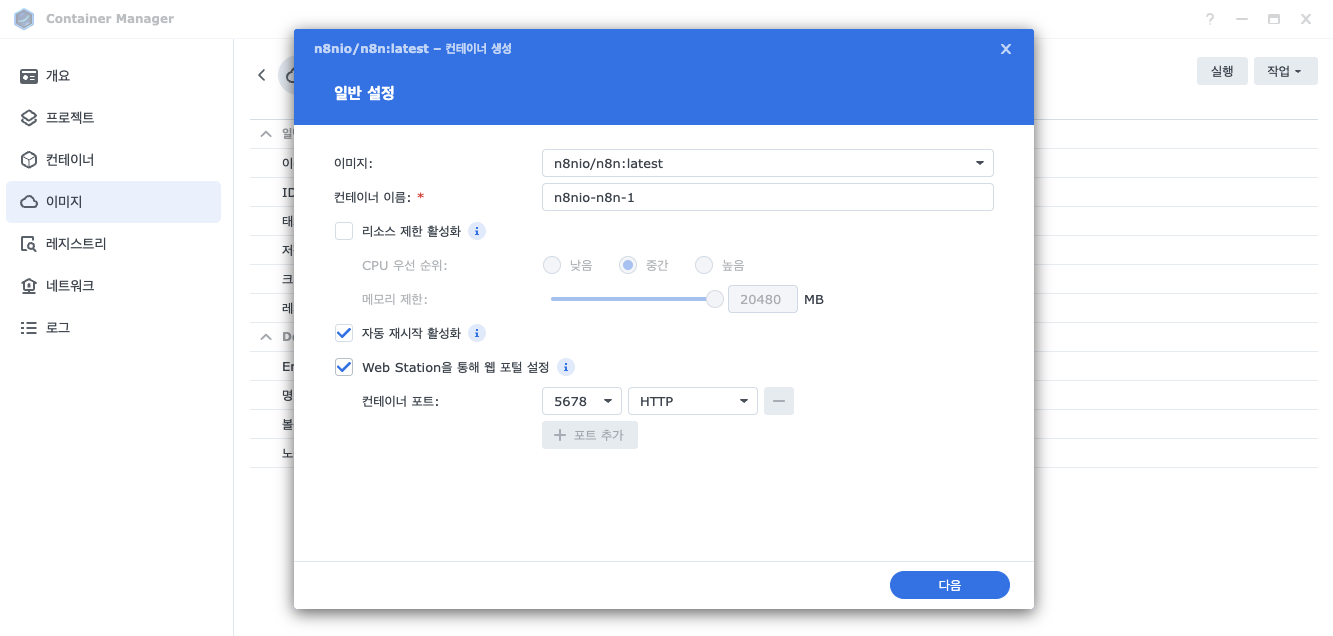1333x636 pixels.
Task: Click the 이미지 cloud icon in sidebar
Action: coord(29,202)
